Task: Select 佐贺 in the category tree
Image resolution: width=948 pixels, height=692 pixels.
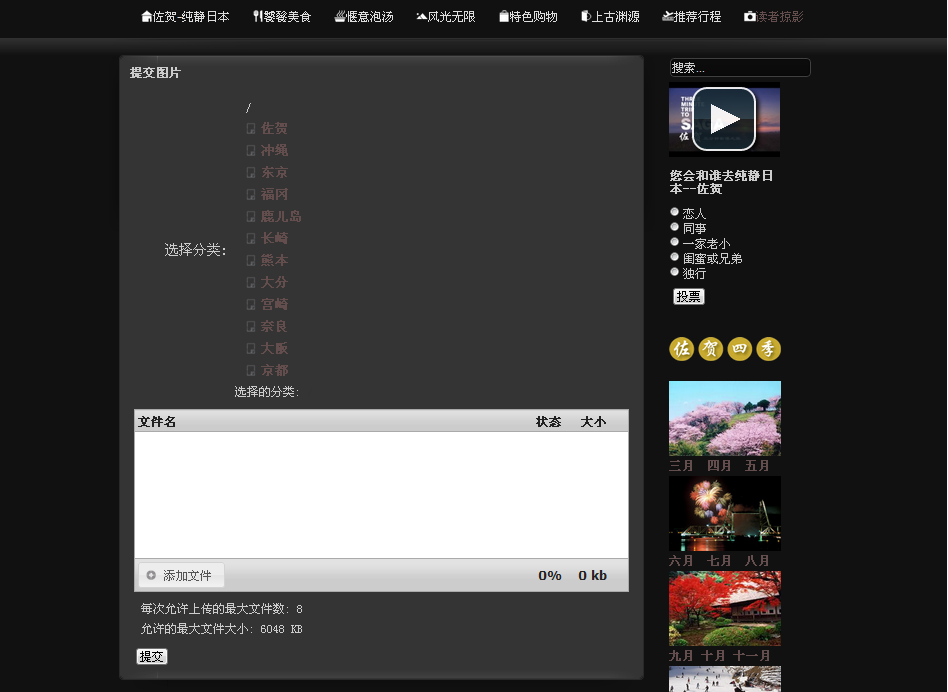Action: coord(274,128)
